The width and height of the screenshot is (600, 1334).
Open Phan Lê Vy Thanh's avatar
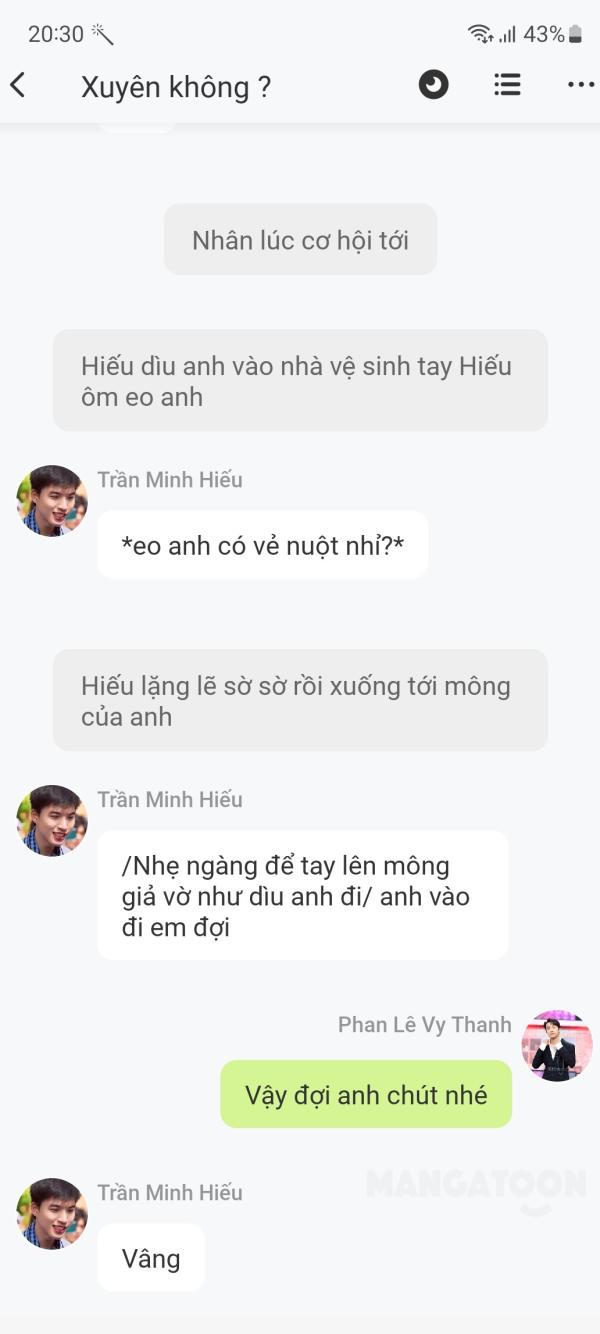pos(557,1045)
